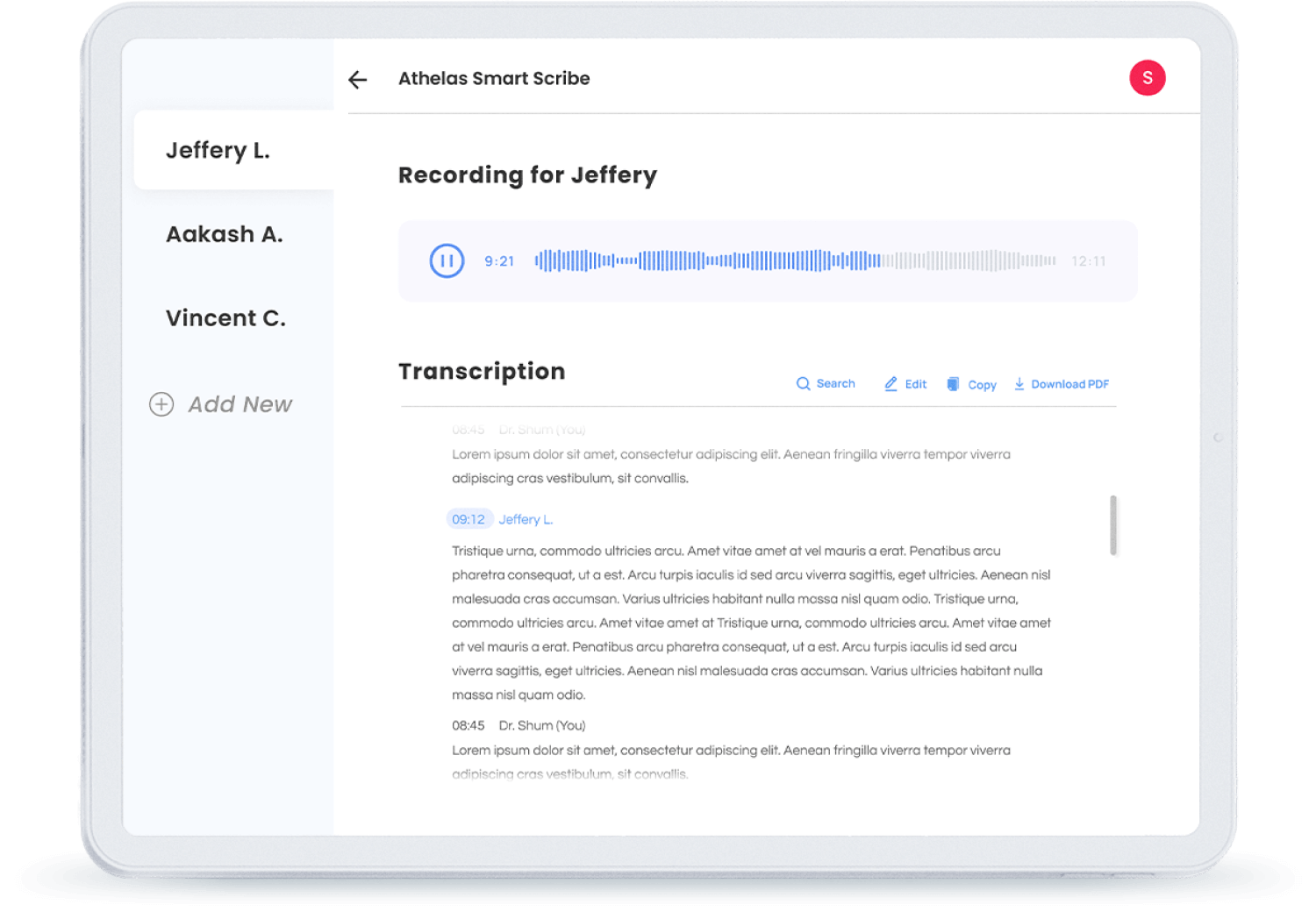The height and width of the screenshot is (912, 1316).
Task: Click the 12:11 total duration label
Action: [x=1088, y=261]
